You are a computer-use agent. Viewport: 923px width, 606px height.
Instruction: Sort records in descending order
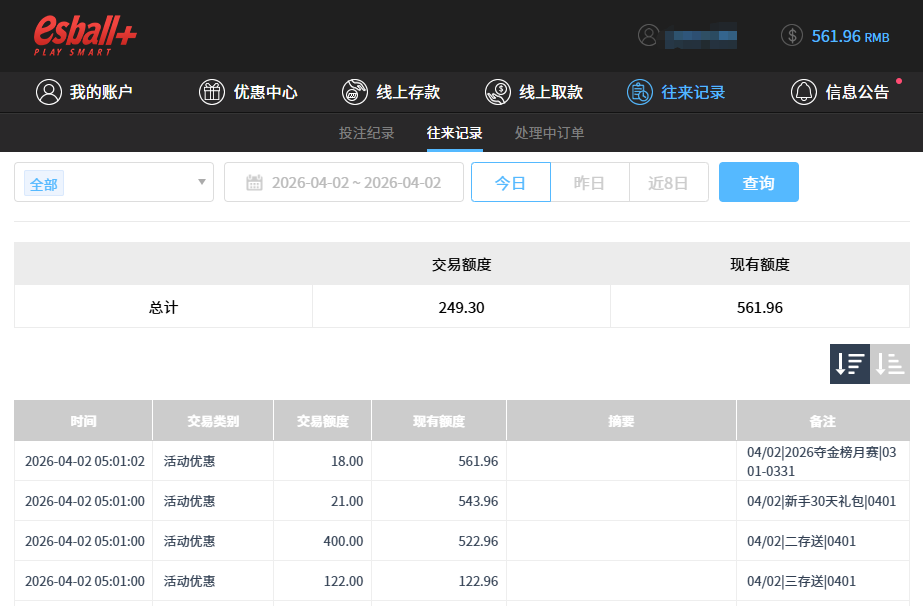(x=849, y=364)
